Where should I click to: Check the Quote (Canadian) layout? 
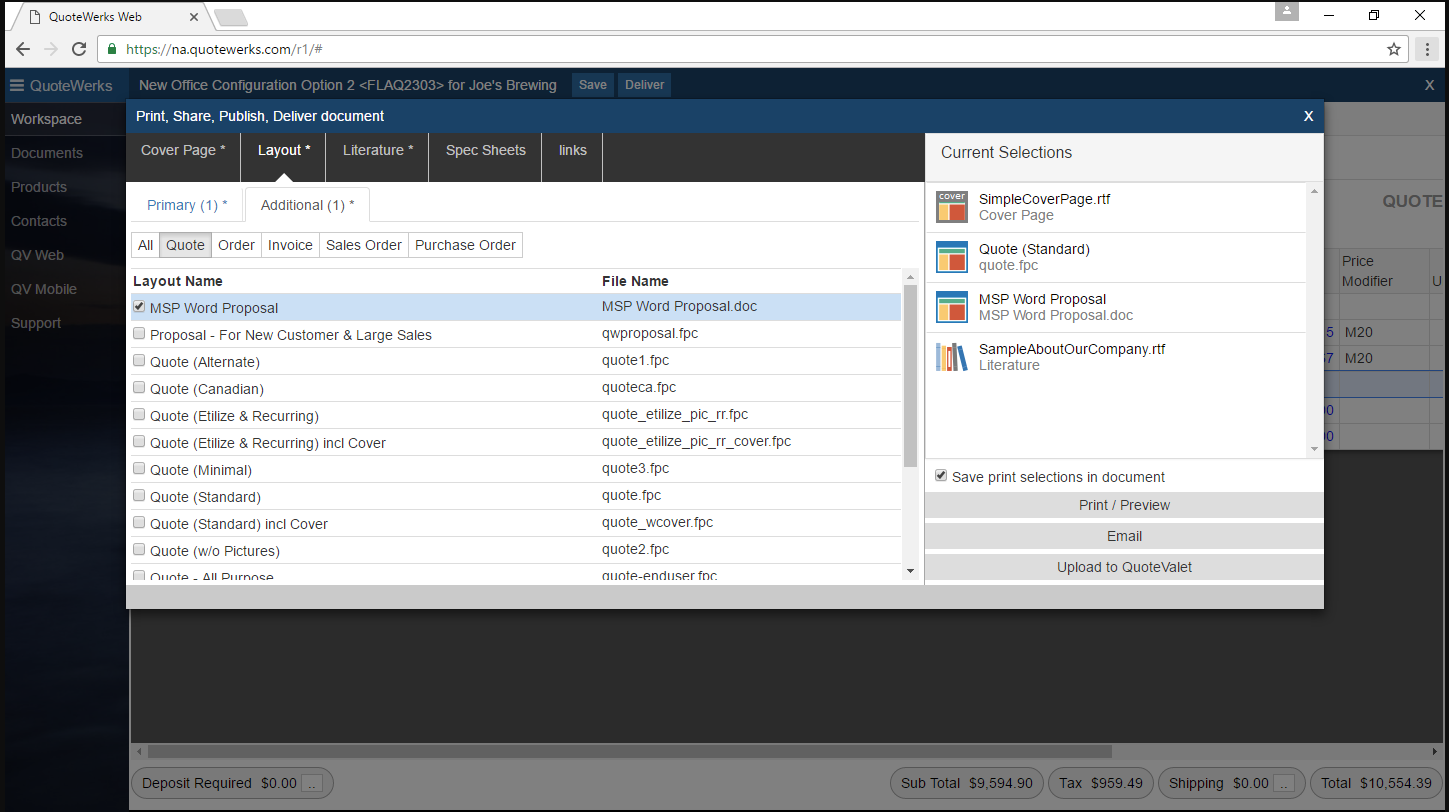click(139, 388)
